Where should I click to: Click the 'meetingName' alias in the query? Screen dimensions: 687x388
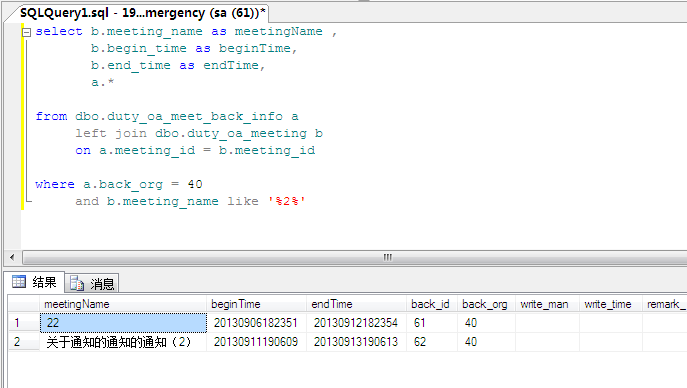point(279,32)
